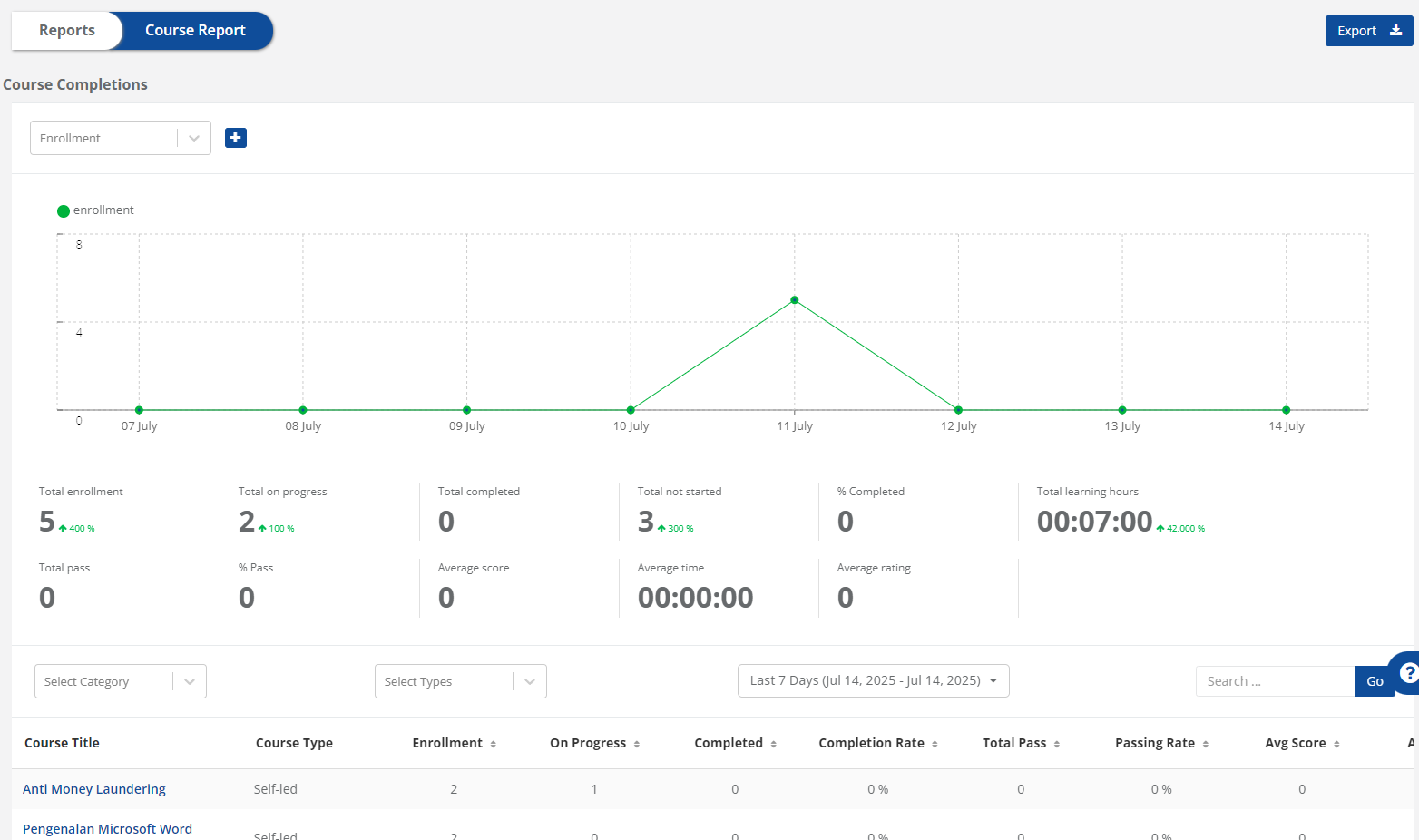1419x840 pixels.
Task: Click the 42,000 % growth indicator
Action: [x=1180, y=529]
